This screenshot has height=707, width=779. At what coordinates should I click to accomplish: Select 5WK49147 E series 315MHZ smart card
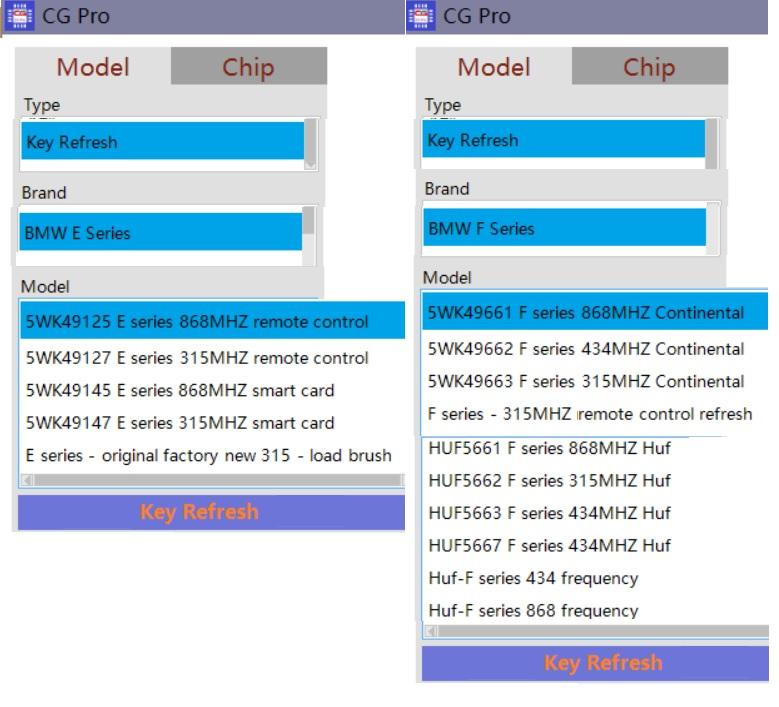click(x=213, y=422)
